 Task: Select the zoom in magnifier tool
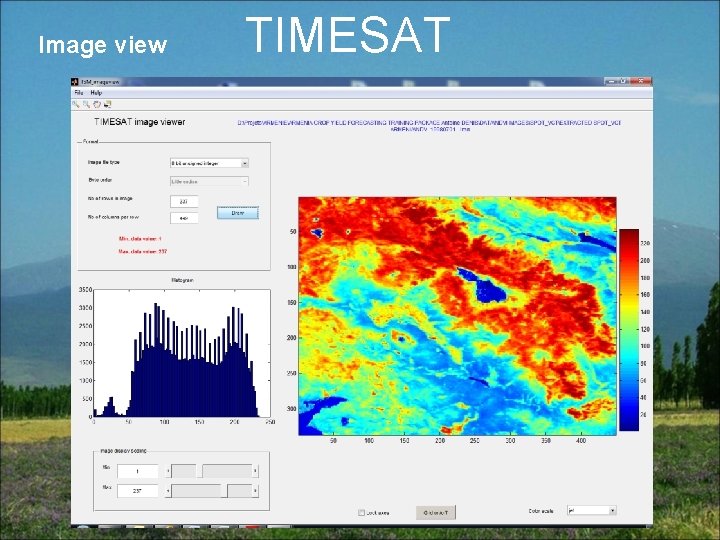(76, 104)
